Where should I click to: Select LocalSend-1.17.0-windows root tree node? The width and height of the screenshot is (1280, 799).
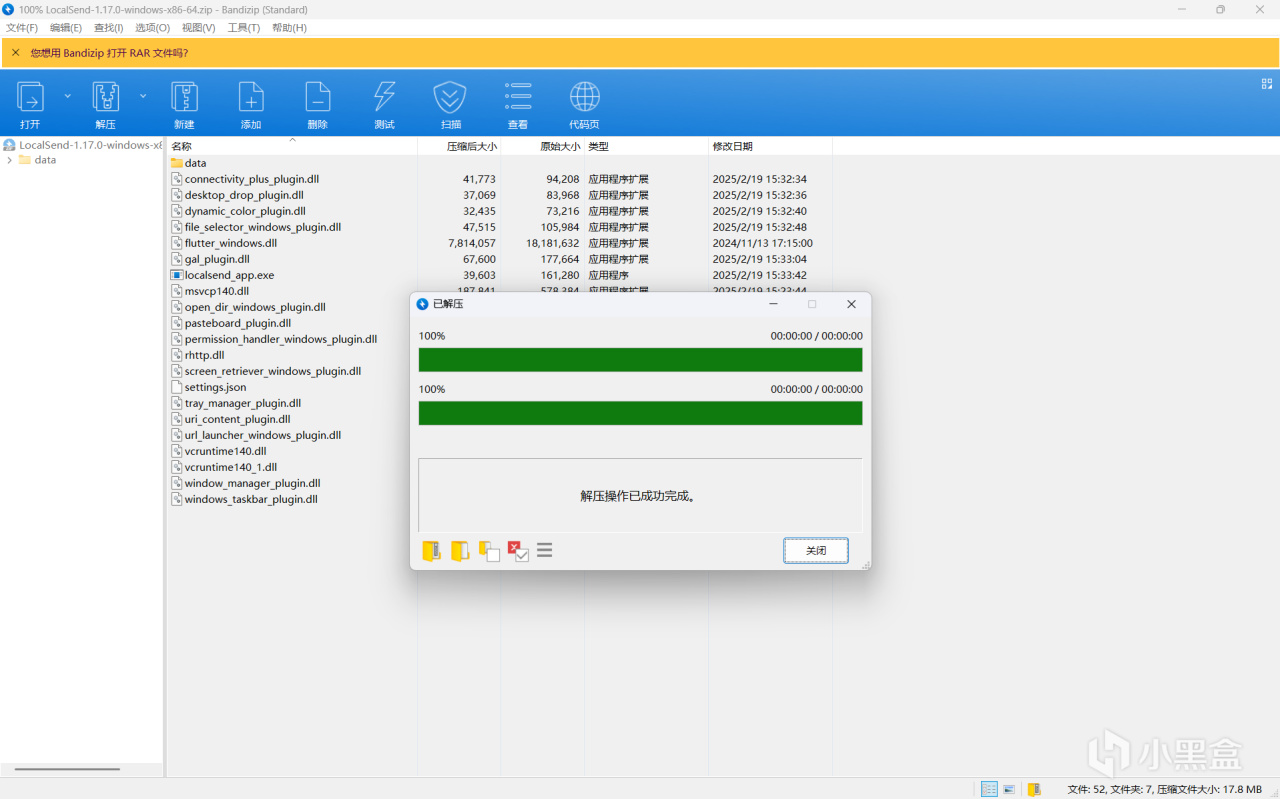(82, 145)
